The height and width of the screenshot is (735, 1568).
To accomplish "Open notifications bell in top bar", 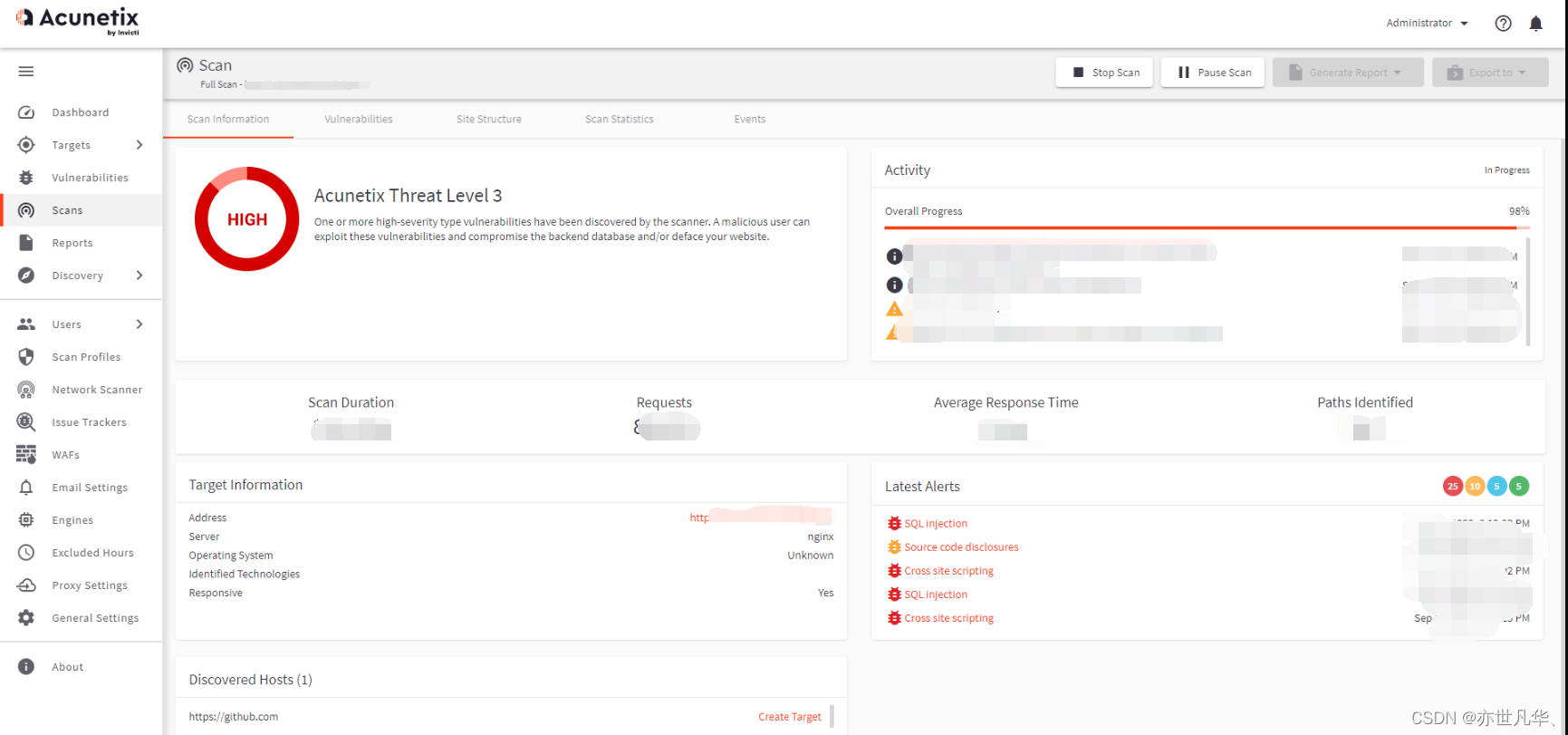I will [1536, 24].
